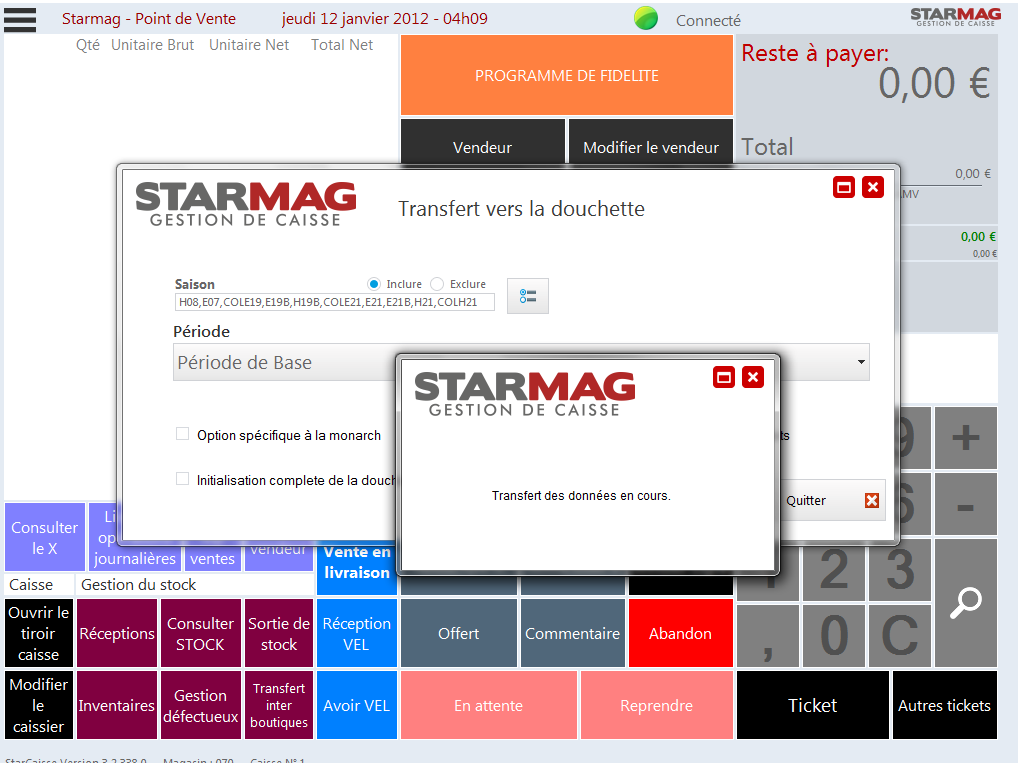The height and width of the screenshot is (763, 1018).
Task: Maximize the Transfert vers la douchette dialog
Action: (843, 188)
